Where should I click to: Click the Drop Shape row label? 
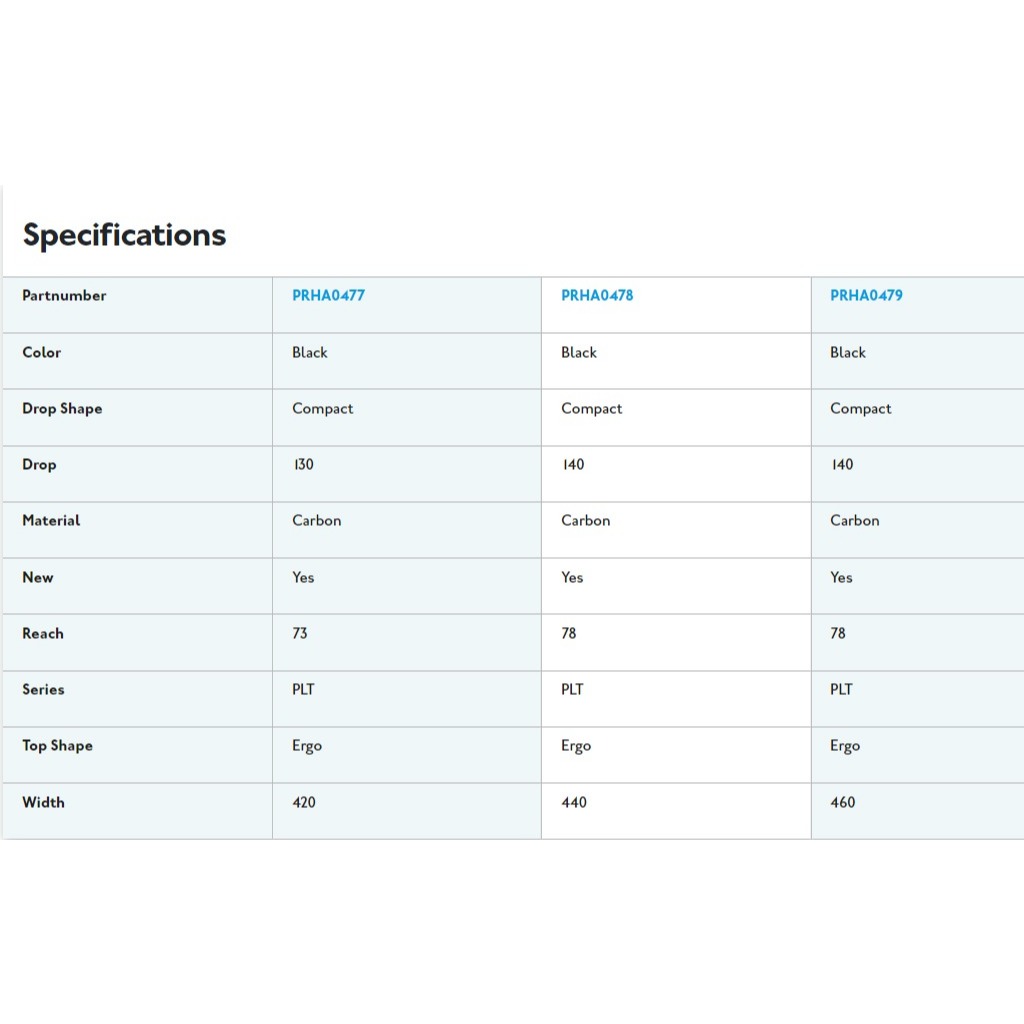pyautogui.click(x=62, y=409)
